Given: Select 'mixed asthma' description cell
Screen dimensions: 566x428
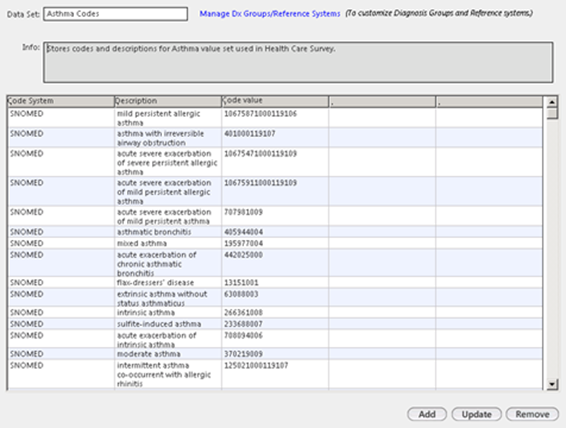Looking at the screenshot, I should 167,243.
